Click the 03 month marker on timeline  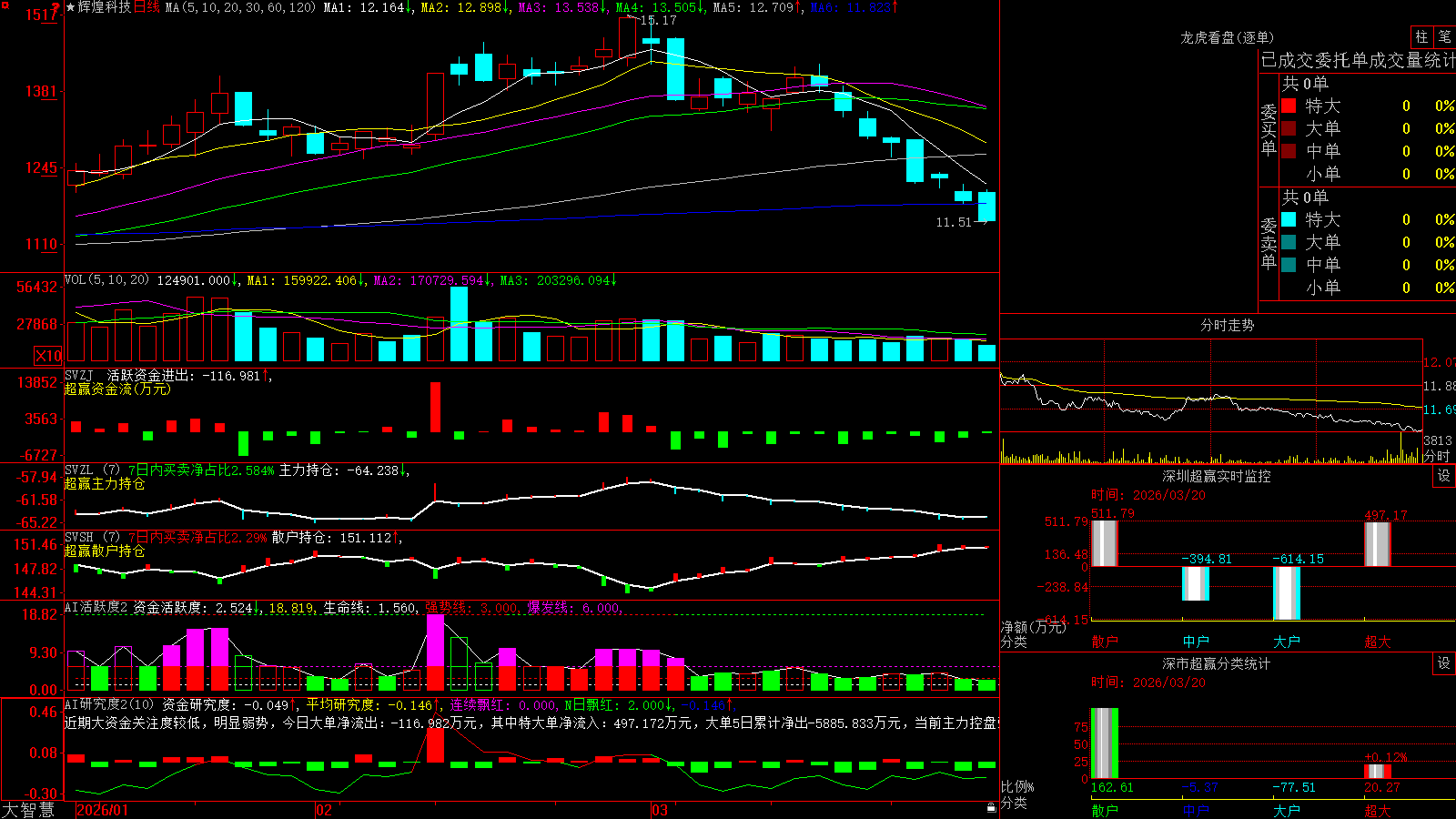coord(660,810)
